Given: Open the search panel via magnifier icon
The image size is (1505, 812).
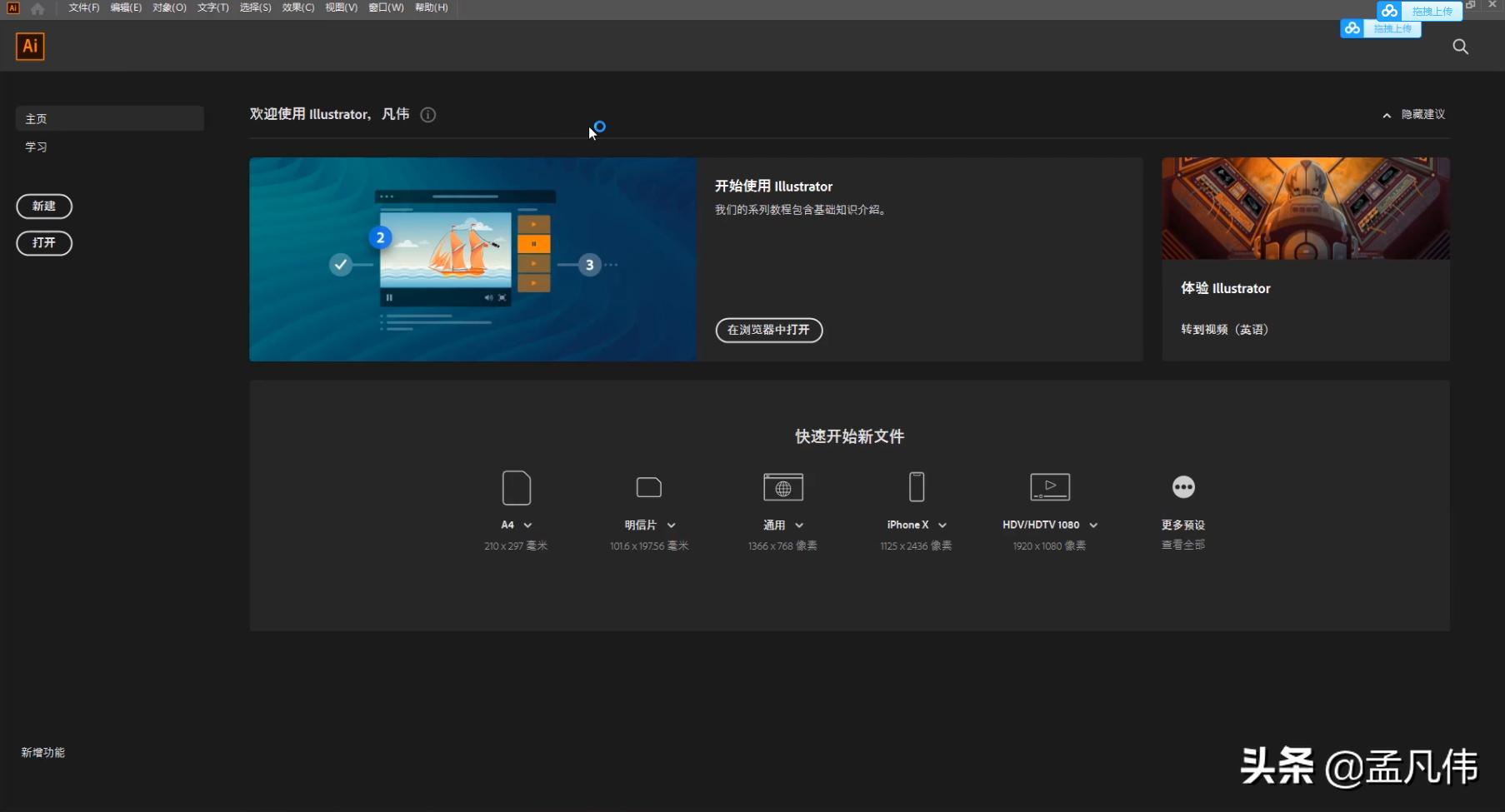Looking at the screenshot, I should (x=1460, y=47).
